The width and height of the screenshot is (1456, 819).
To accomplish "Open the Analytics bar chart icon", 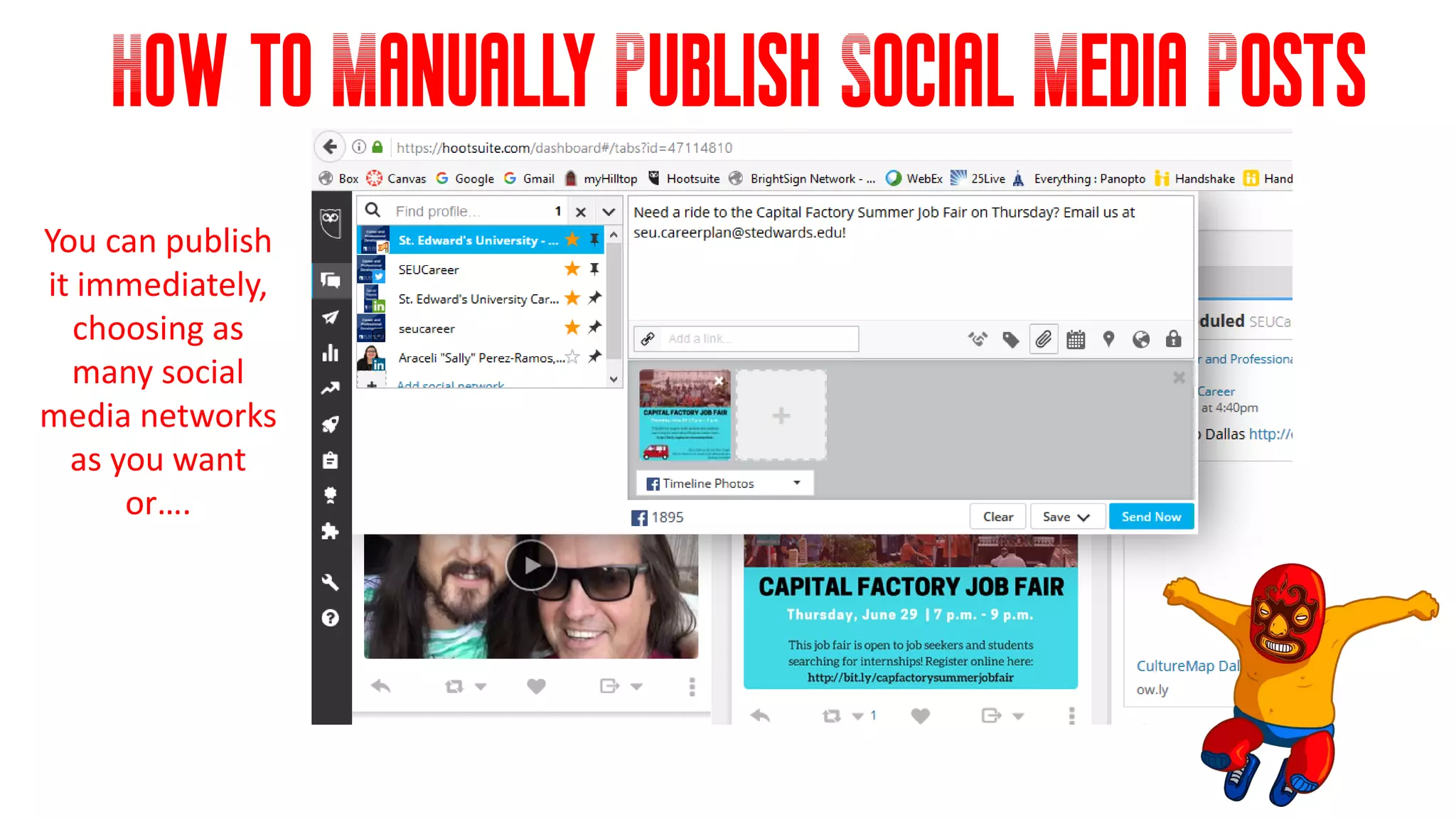I will (331, 353).
